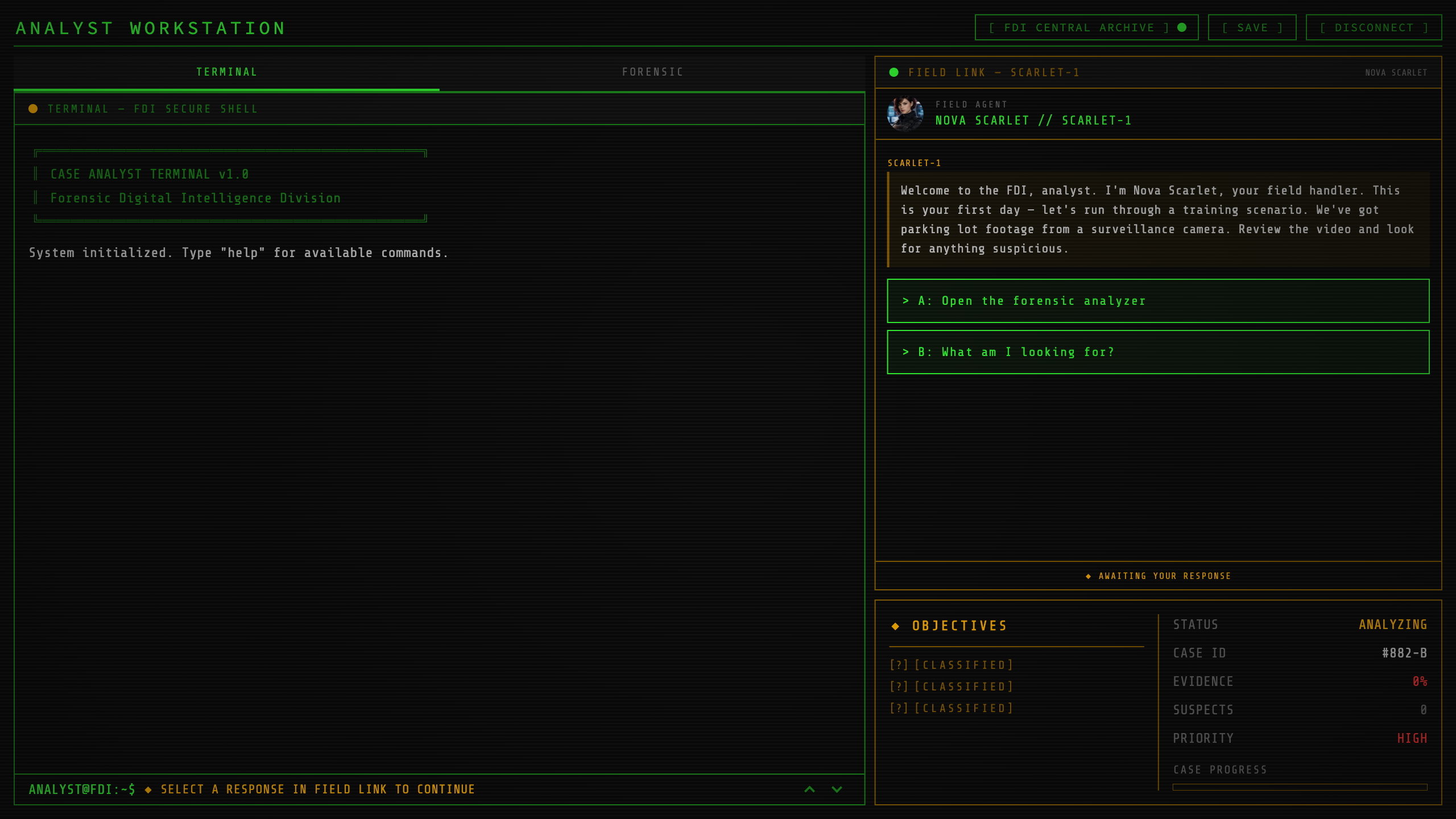Click the diamond icon beside OBJECTIVES
Image resolution: width=1456 pixels, height=819 pixels.
895,626
